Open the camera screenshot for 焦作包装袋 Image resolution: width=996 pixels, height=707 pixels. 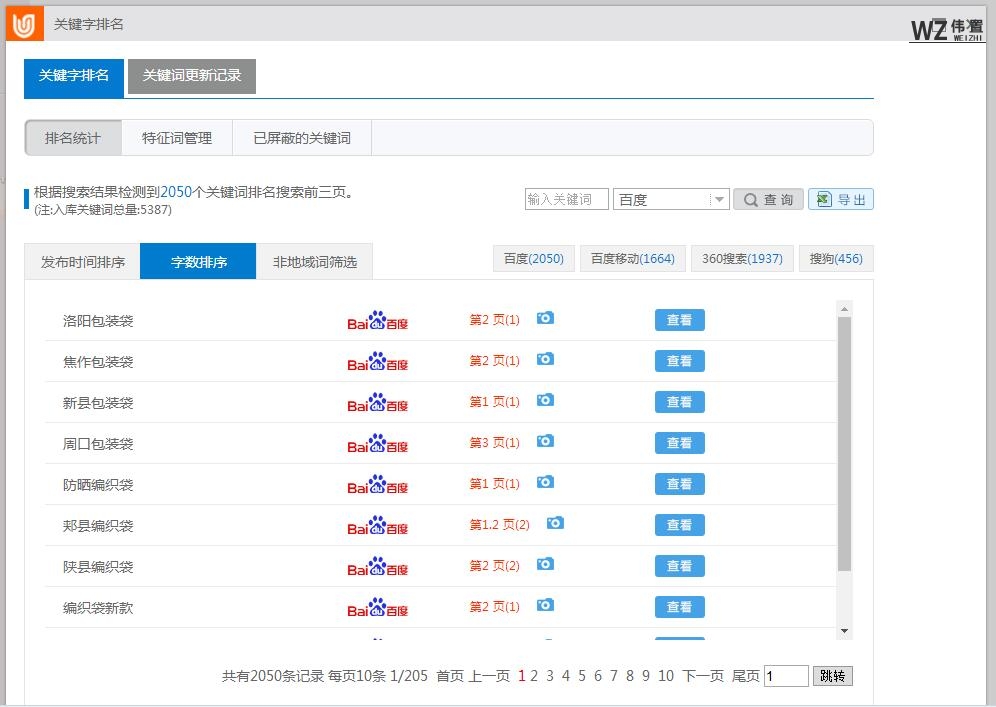[545, 359]
